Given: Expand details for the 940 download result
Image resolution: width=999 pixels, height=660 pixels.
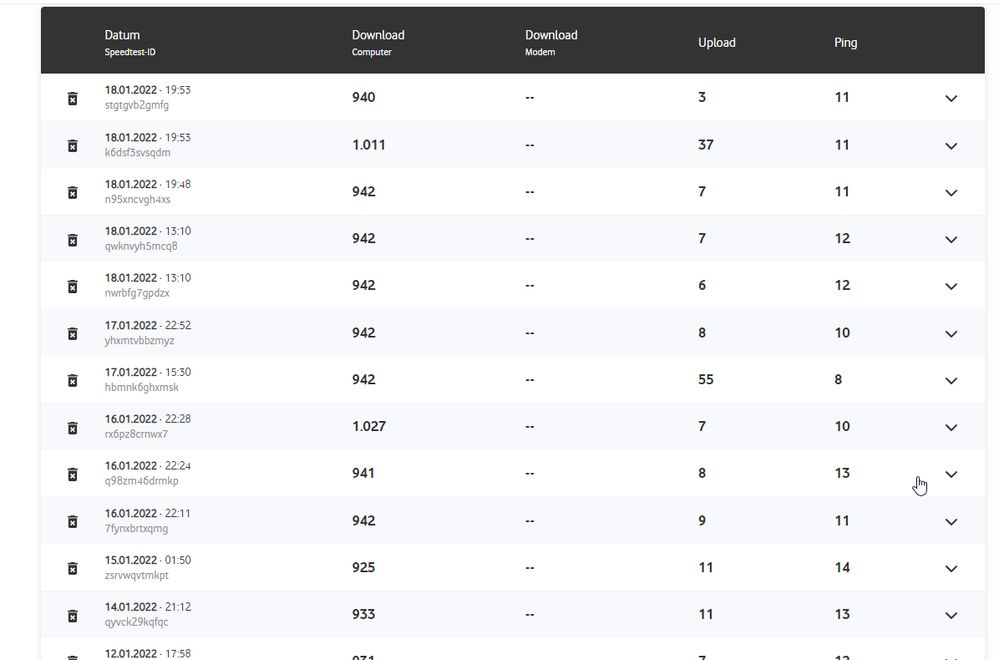Looking at the screenshot, I should (951, 98).
